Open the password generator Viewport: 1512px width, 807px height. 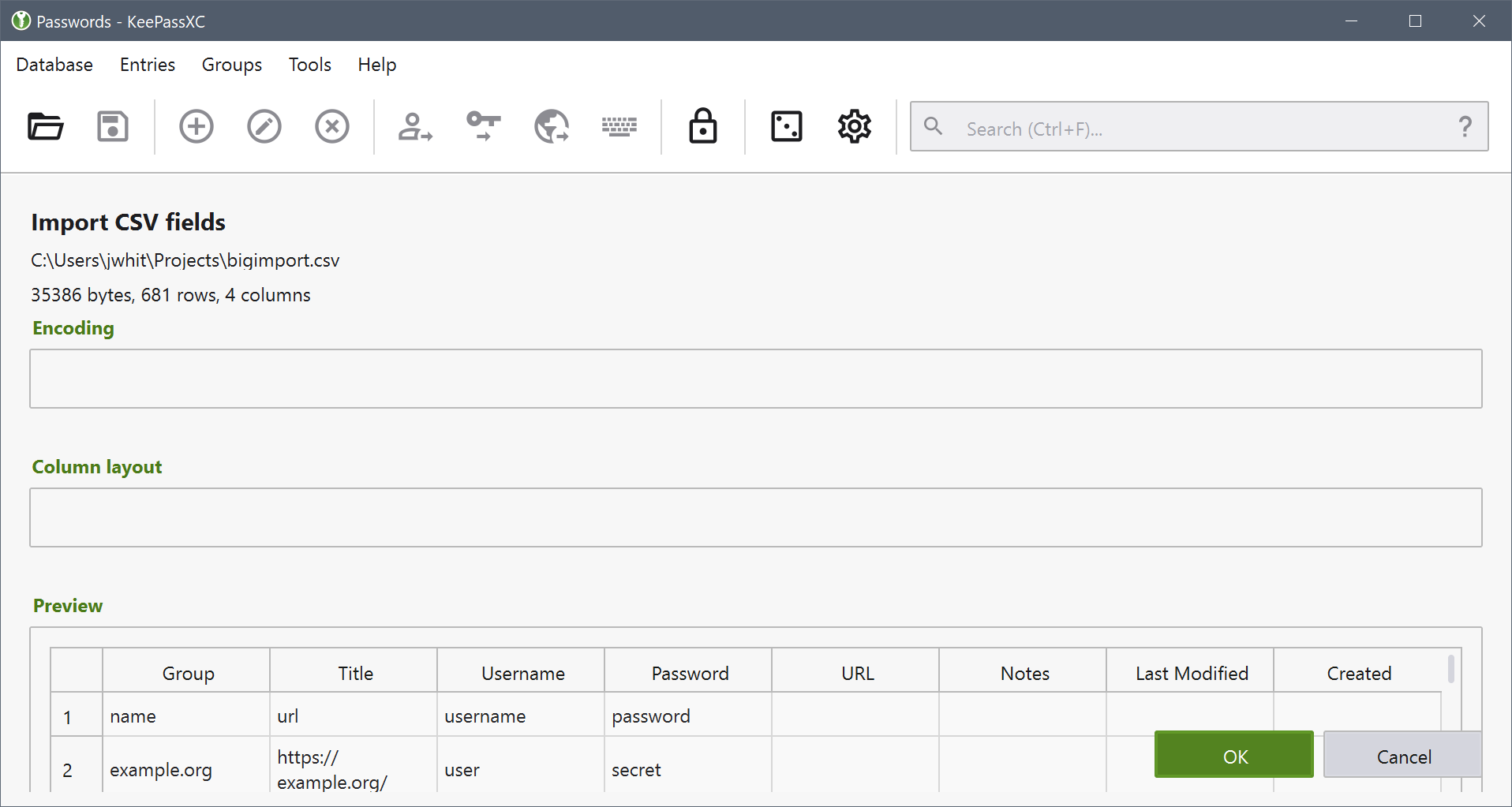point(785,126)
